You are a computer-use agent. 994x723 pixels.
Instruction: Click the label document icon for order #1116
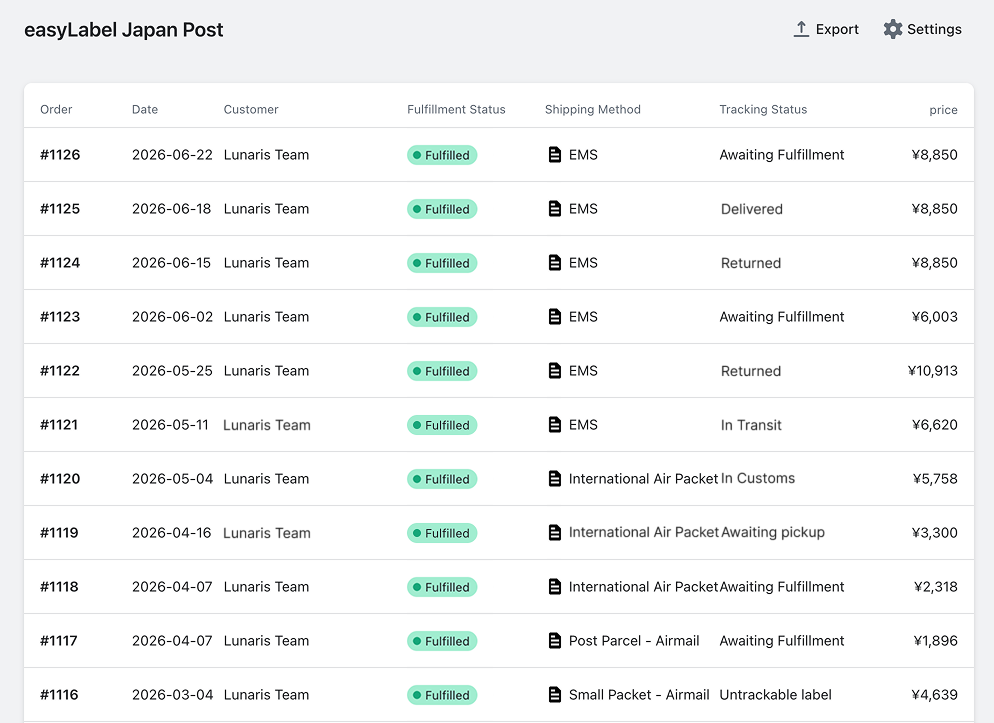pos(554,694)
